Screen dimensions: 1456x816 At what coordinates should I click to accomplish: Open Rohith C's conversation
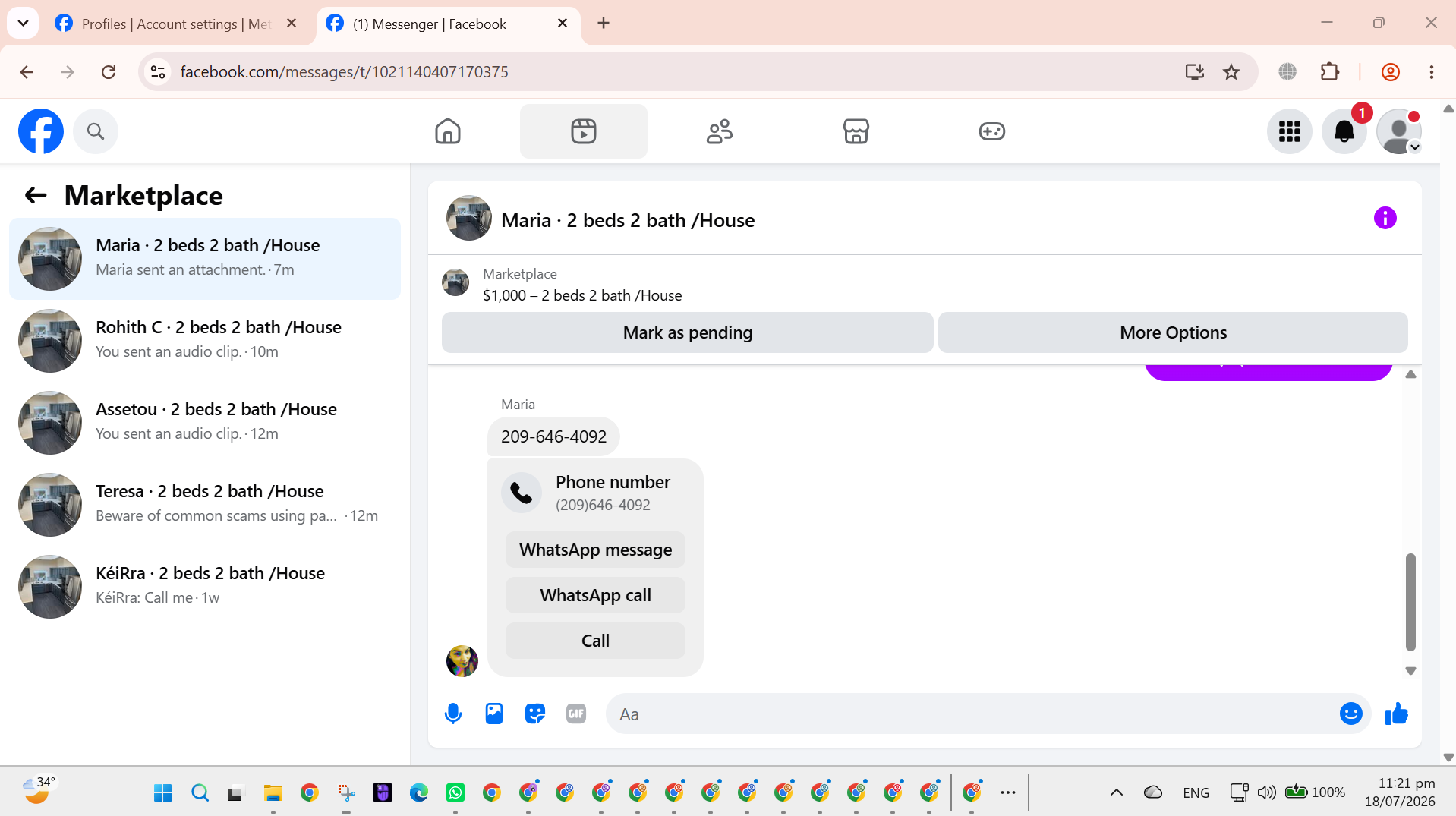205,341
